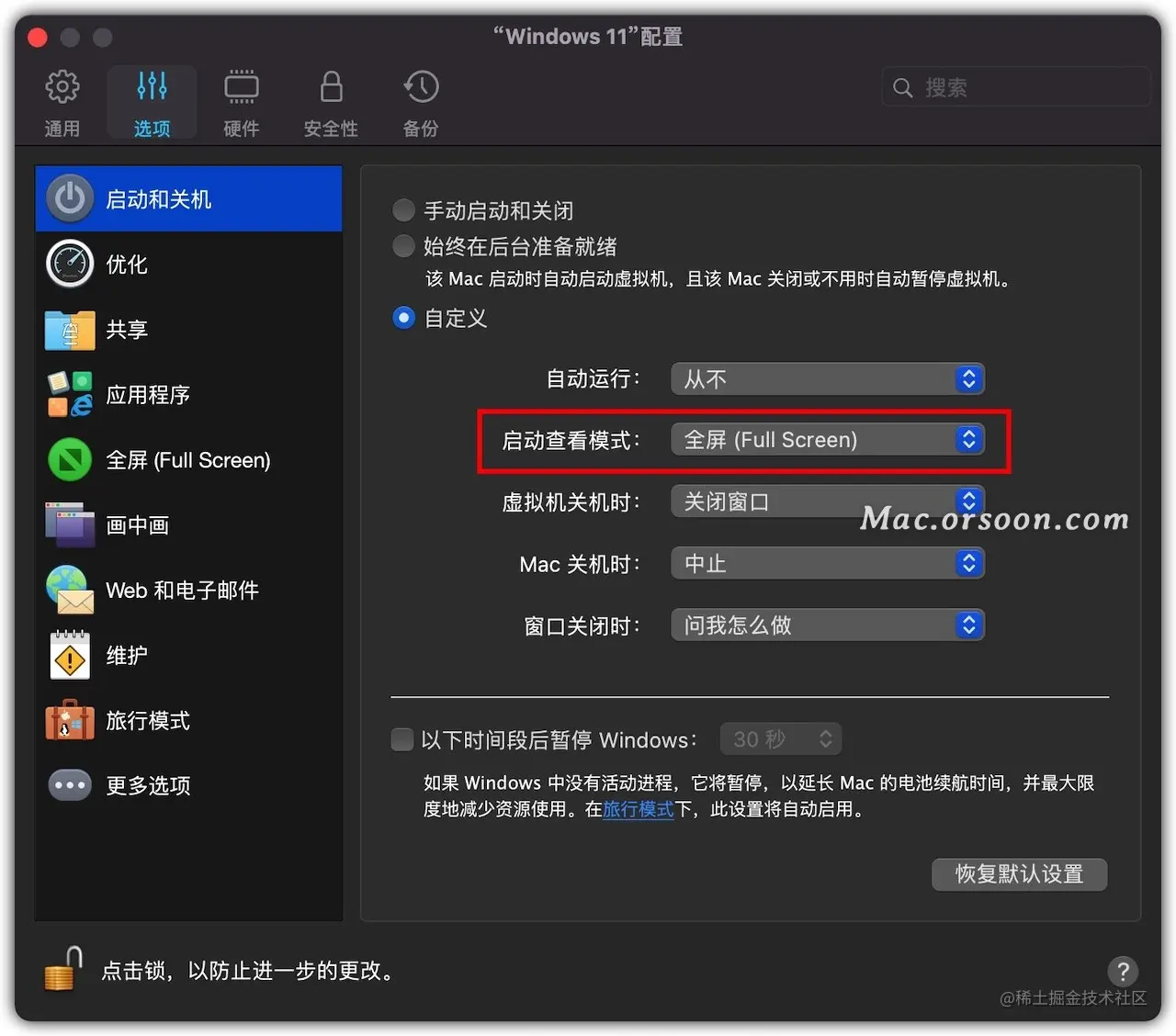1176x1036 pixels.
Task: Select the 更多选项 sidebar label
Action: (148, 786)
